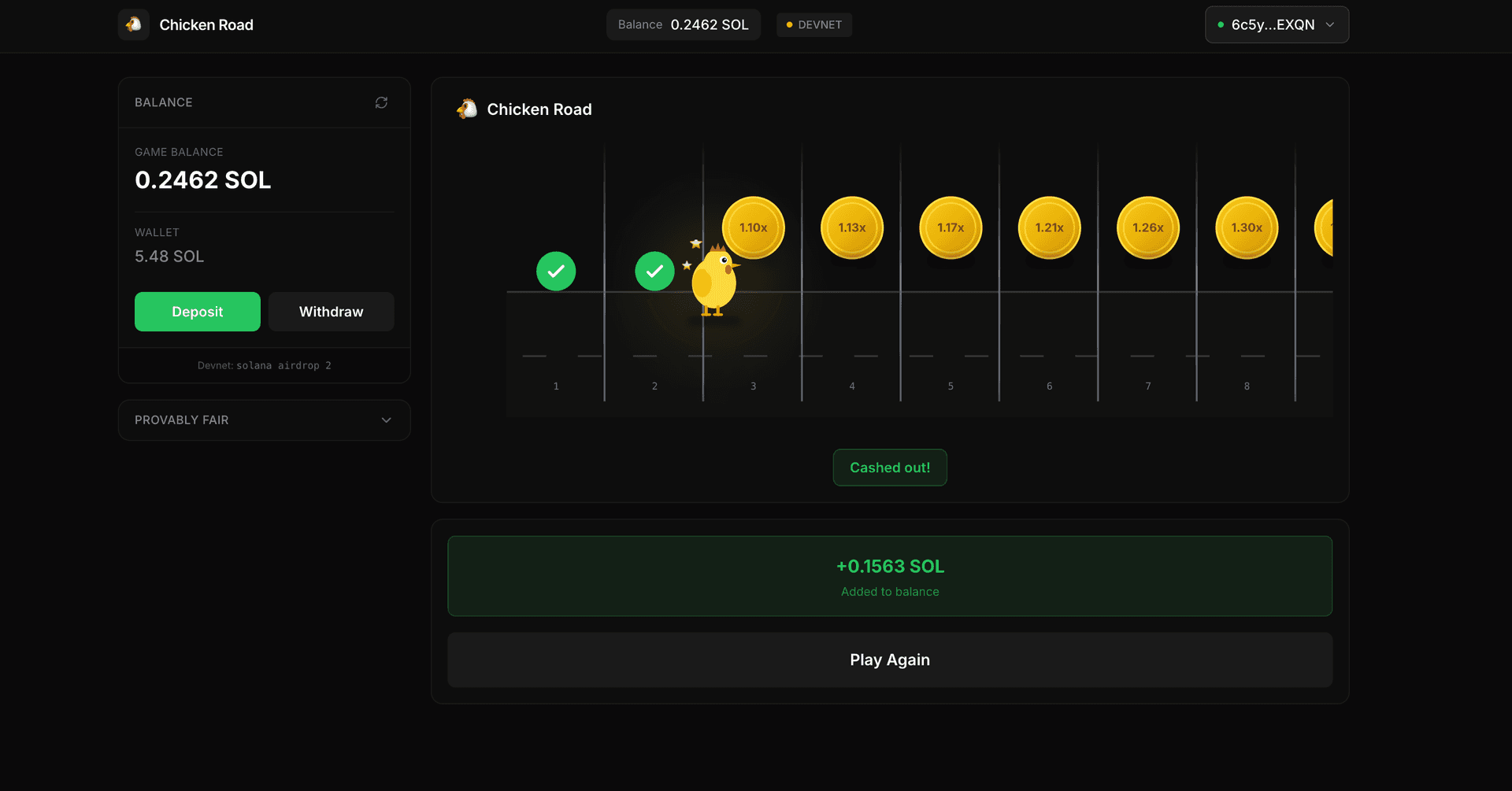Click the yellow chicken character
The image size is (1512, 791).
click(713, 282)
